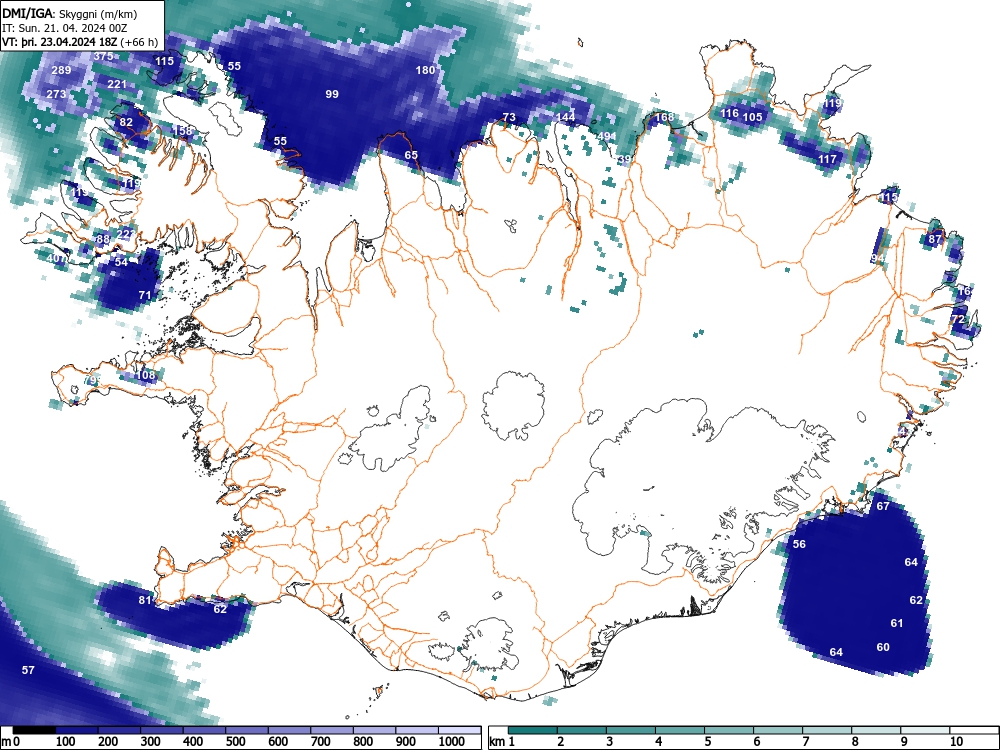Click the visibility value 273
Image resolution: width=1000 pixels, height=750 pixels.
(56, 94)
